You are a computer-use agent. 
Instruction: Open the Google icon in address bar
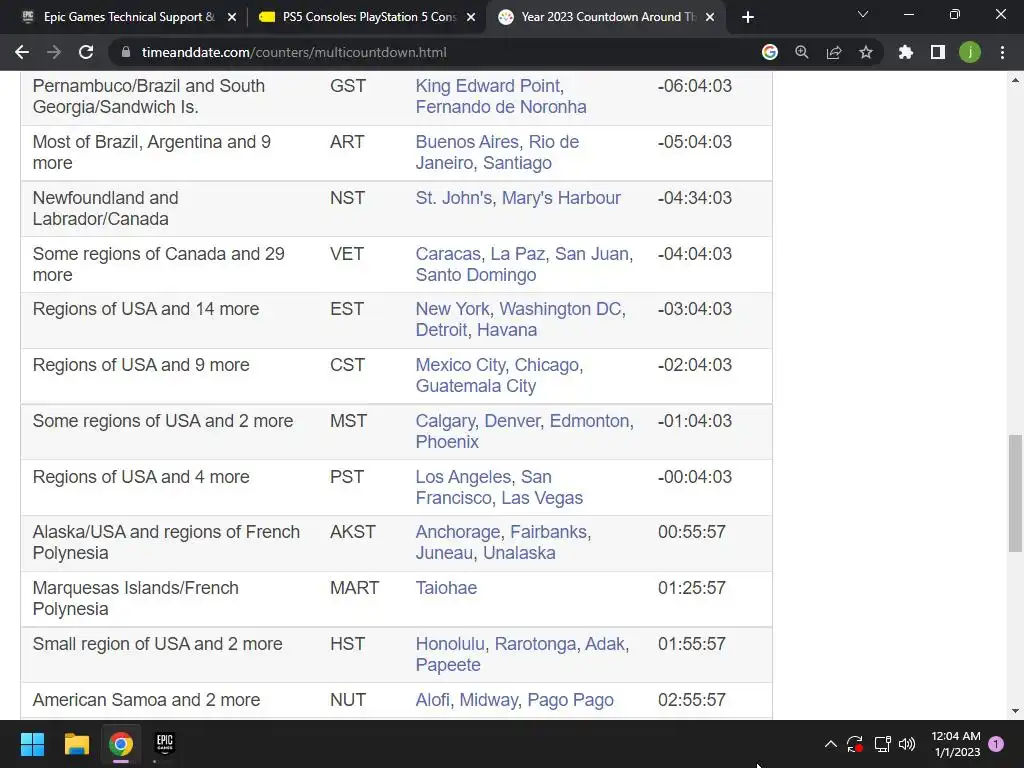pos(770,52)
